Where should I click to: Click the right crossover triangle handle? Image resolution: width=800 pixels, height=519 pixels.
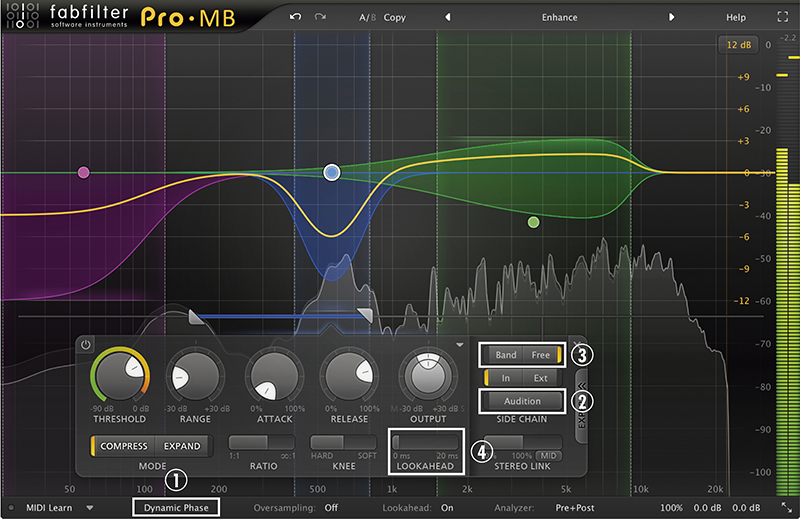(x=365, y=315)
